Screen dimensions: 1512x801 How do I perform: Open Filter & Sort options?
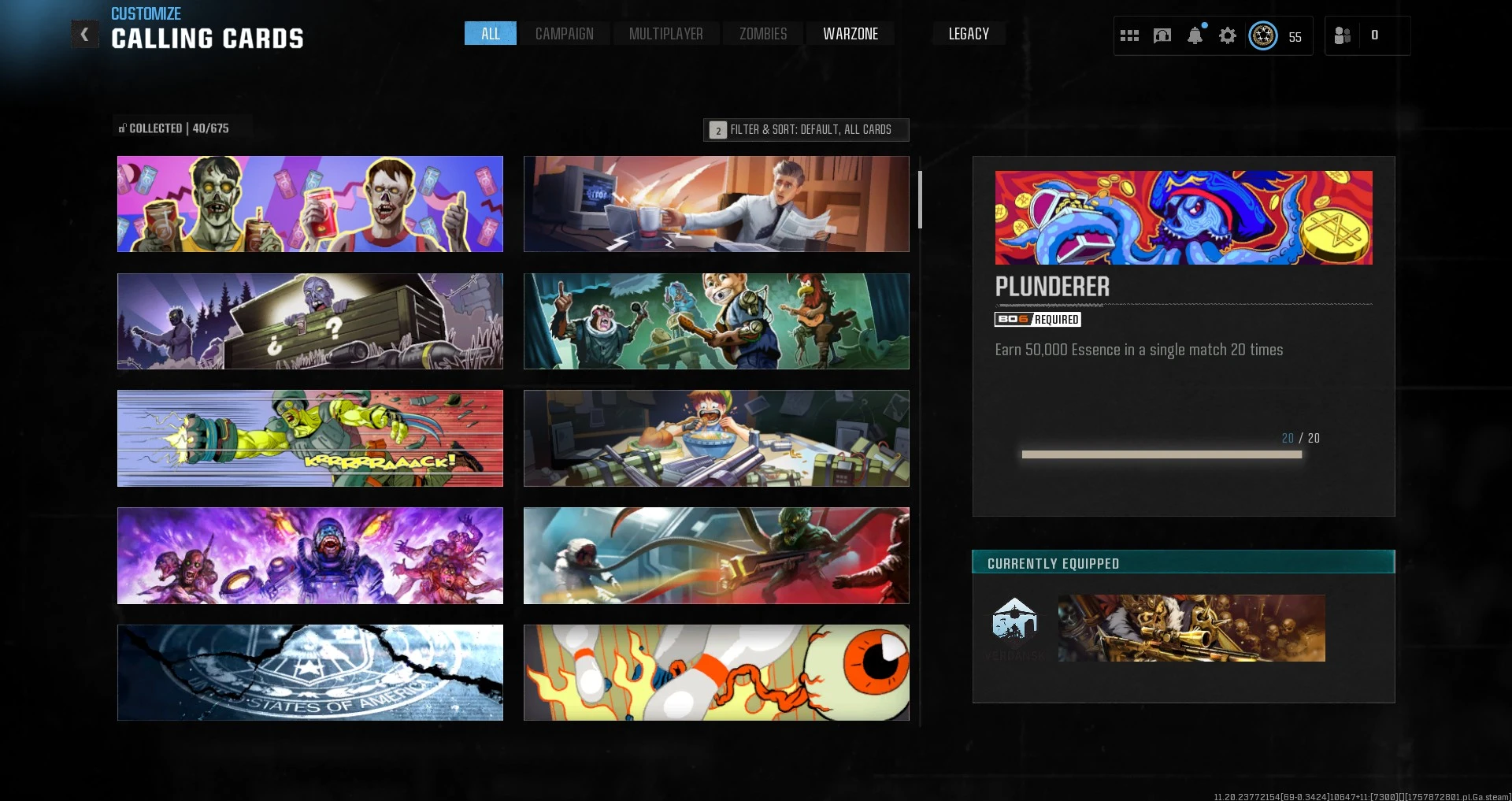click(806, 130)
